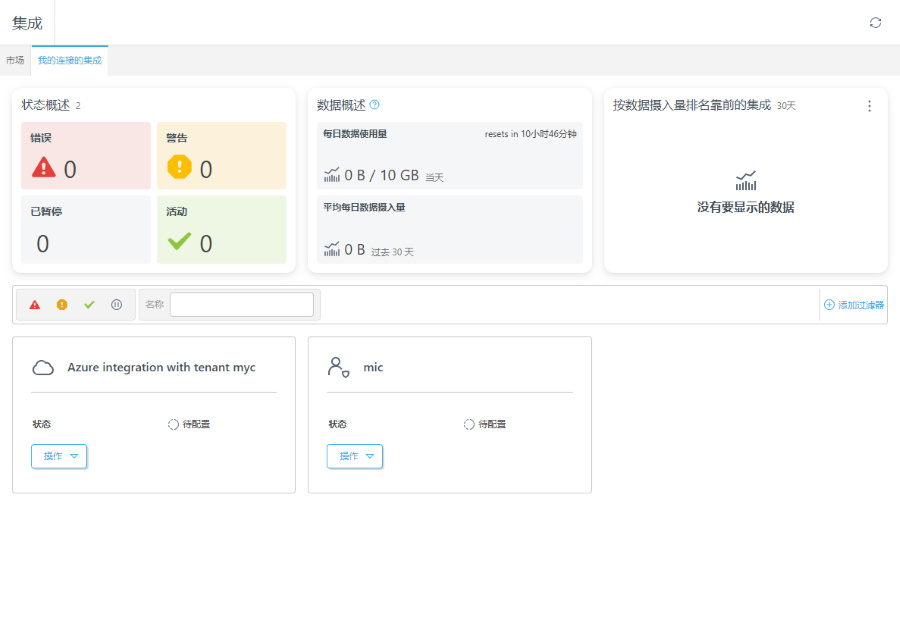Click the green checkmark in 活动 tile
The image size is (900, 633).
tap(179, 242)
